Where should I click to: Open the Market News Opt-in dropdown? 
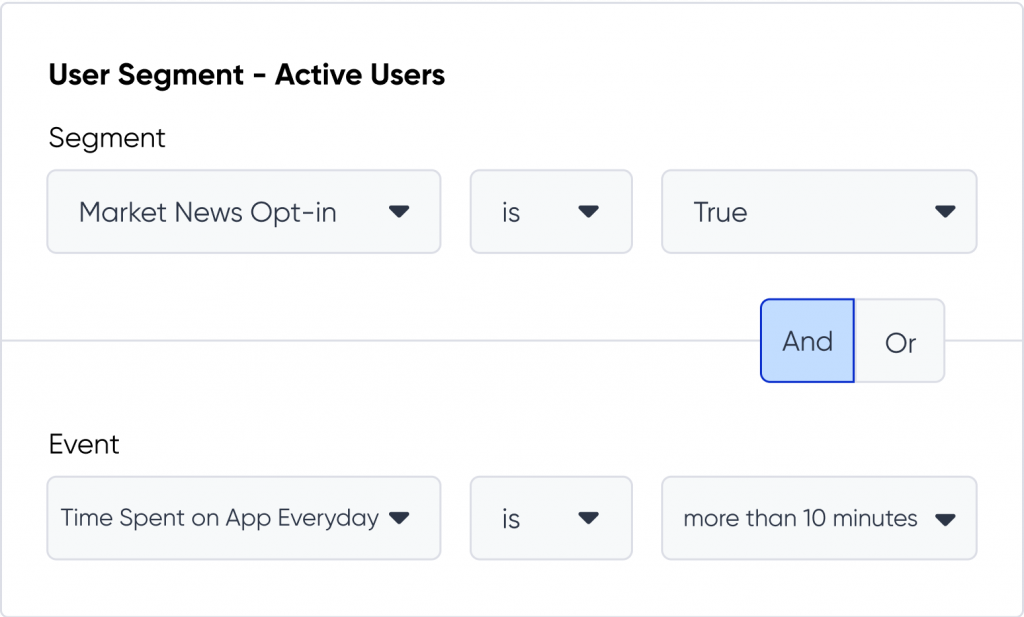[243, 212]
